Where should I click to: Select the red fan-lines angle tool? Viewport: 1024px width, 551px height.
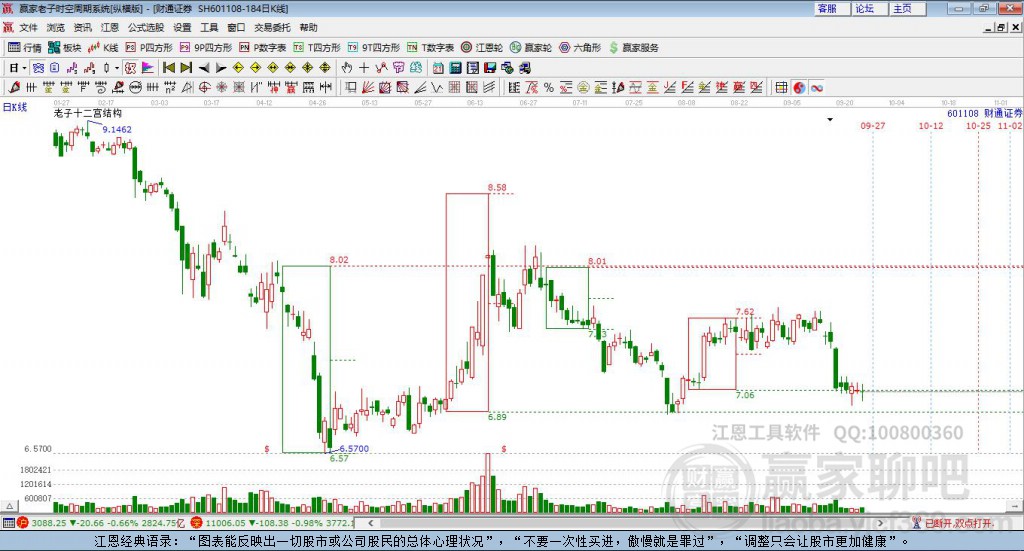pyautogui.click(x=367, y=87)
